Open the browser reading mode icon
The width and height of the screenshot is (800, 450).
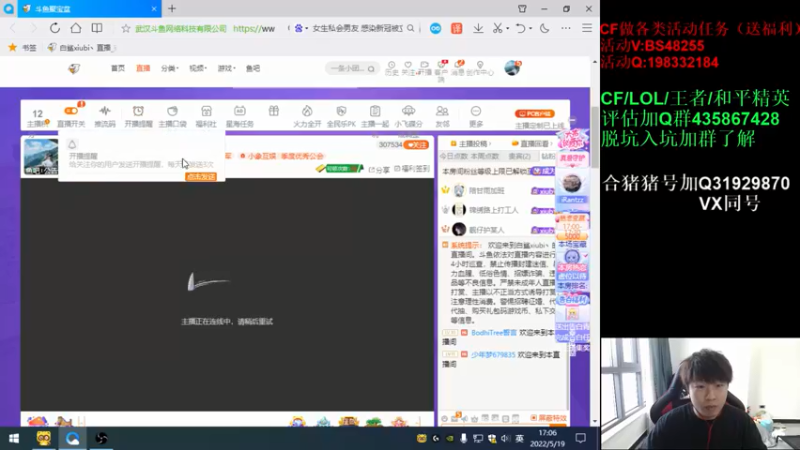click(97, 28)
